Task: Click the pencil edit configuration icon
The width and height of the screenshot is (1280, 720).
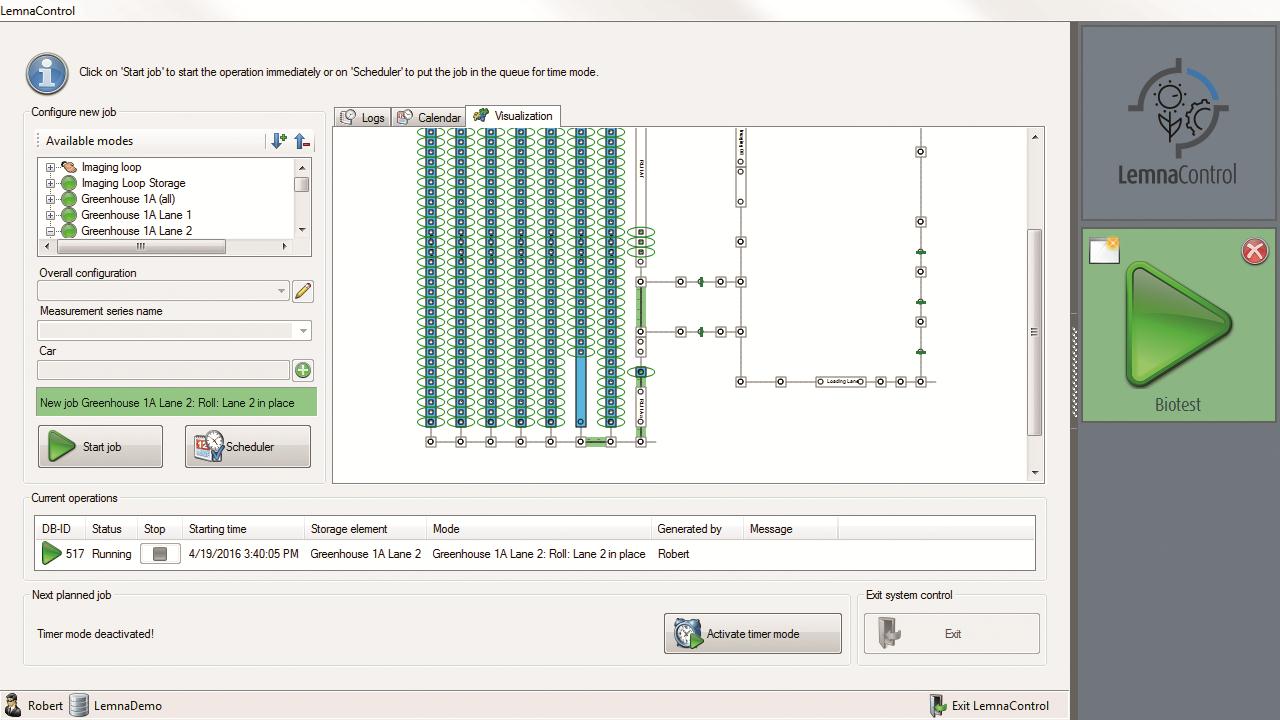Action: (x=303, y=291)
